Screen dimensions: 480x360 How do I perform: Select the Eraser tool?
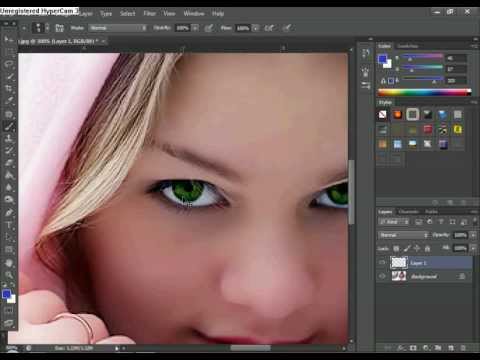(9, 163)
